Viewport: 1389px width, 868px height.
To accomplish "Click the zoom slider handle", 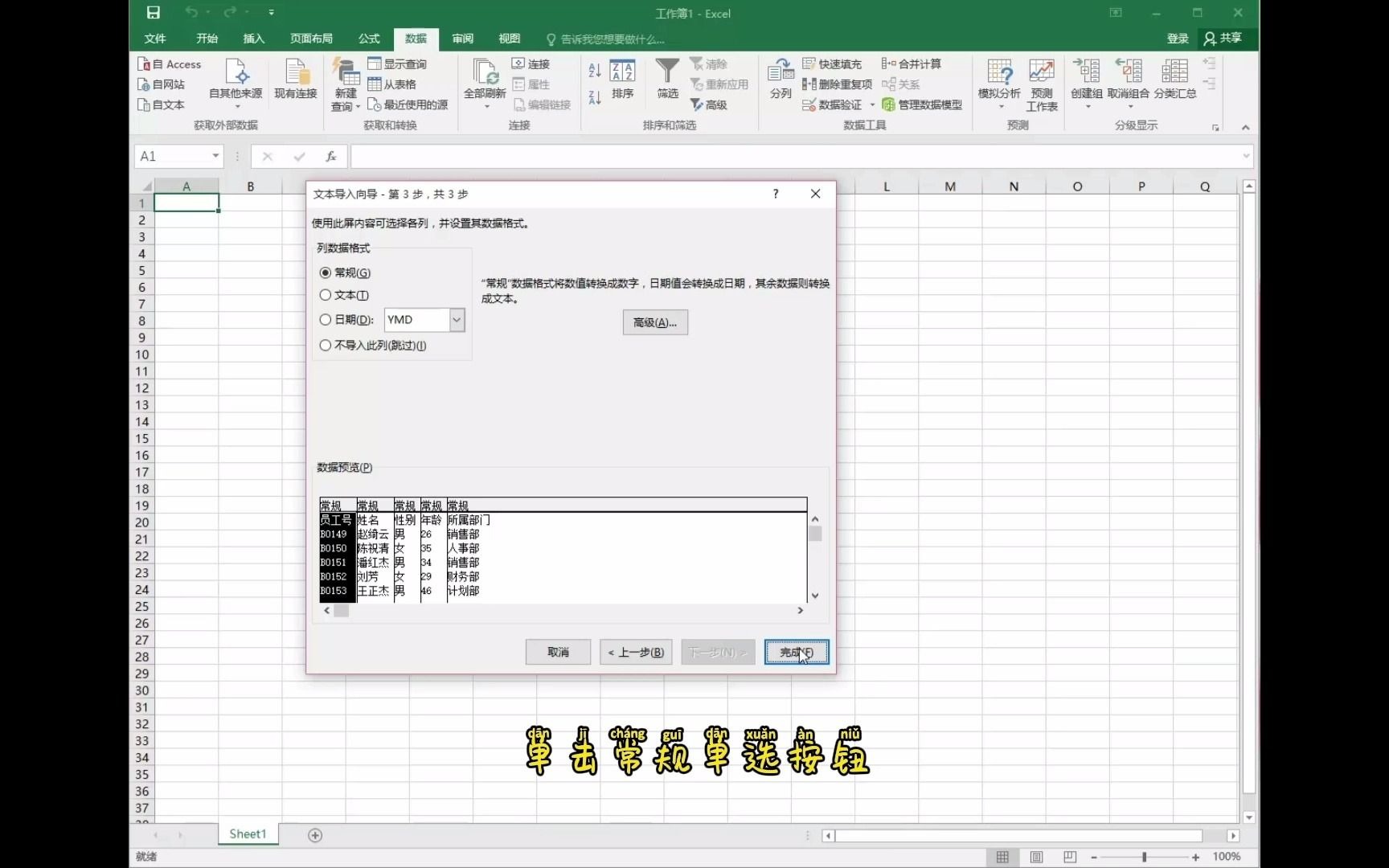I will [1144, 857].
